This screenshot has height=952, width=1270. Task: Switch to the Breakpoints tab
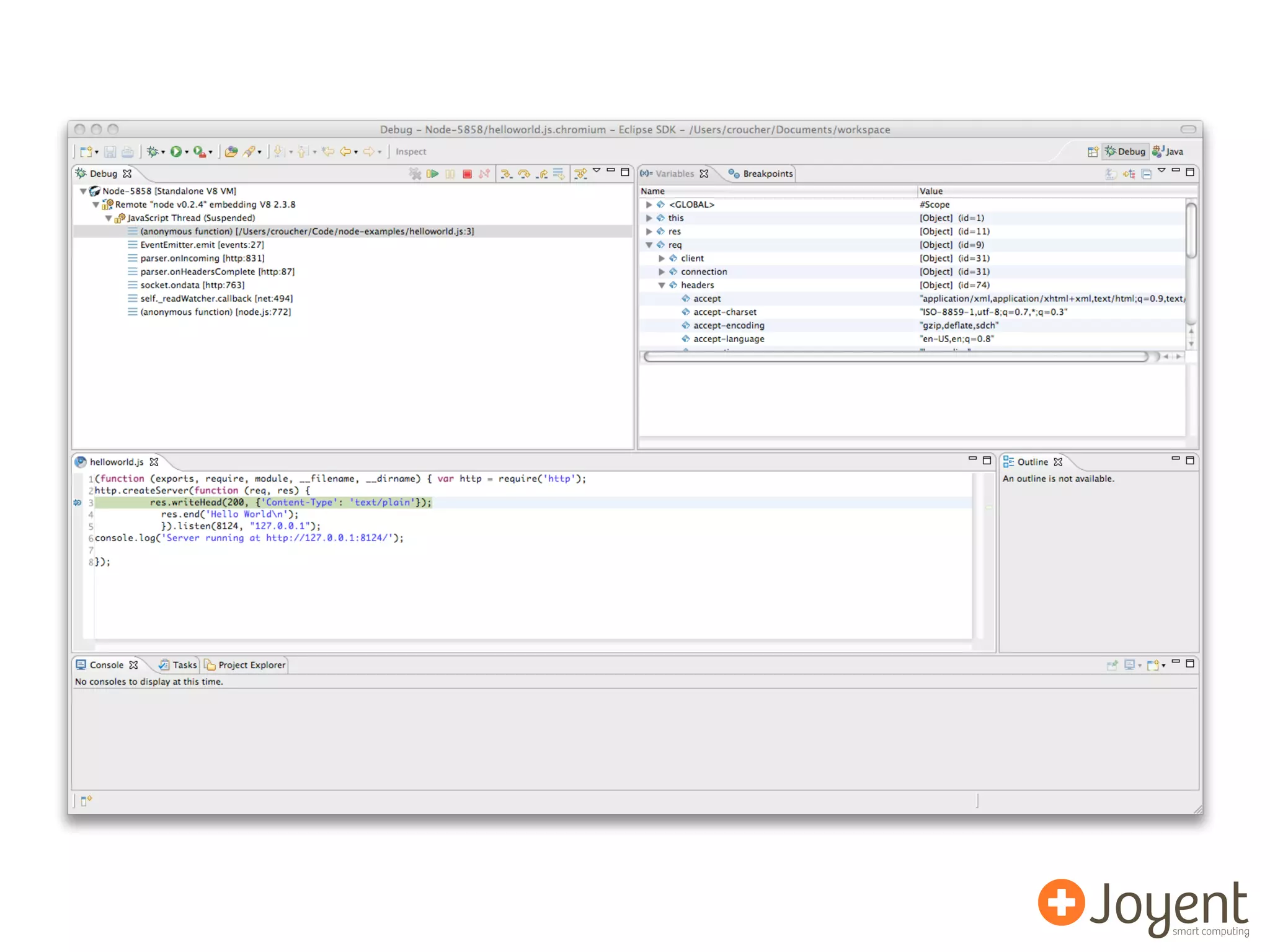tap(762, 174)
